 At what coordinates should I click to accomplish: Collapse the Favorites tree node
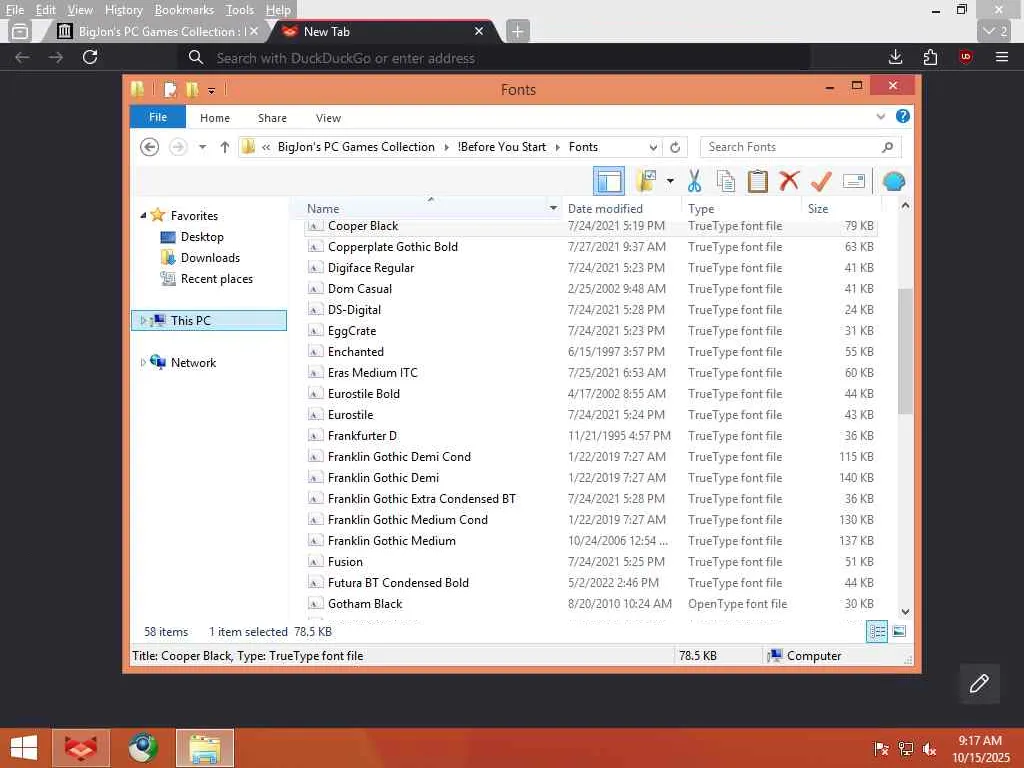click(x=143, y=215)
